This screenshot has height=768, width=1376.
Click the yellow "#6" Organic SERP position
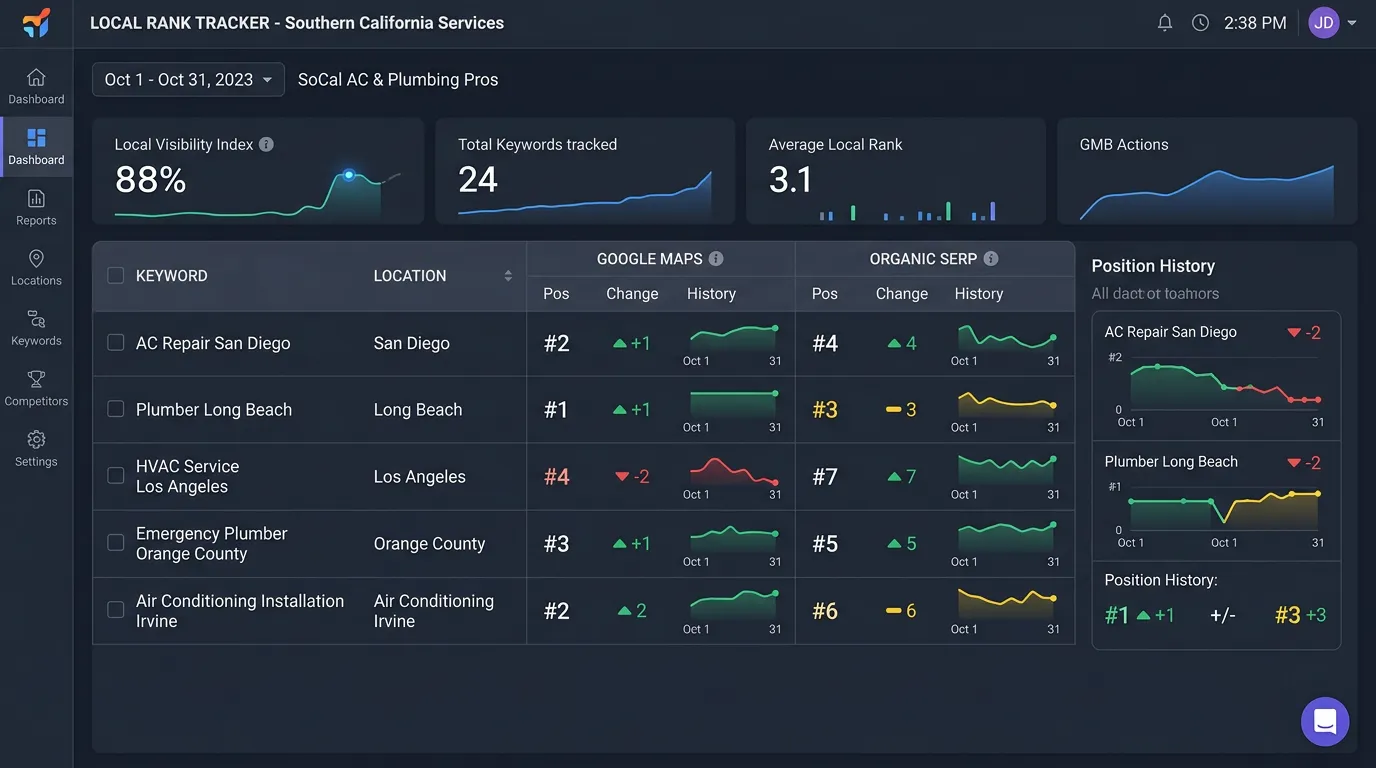[825, 611]
